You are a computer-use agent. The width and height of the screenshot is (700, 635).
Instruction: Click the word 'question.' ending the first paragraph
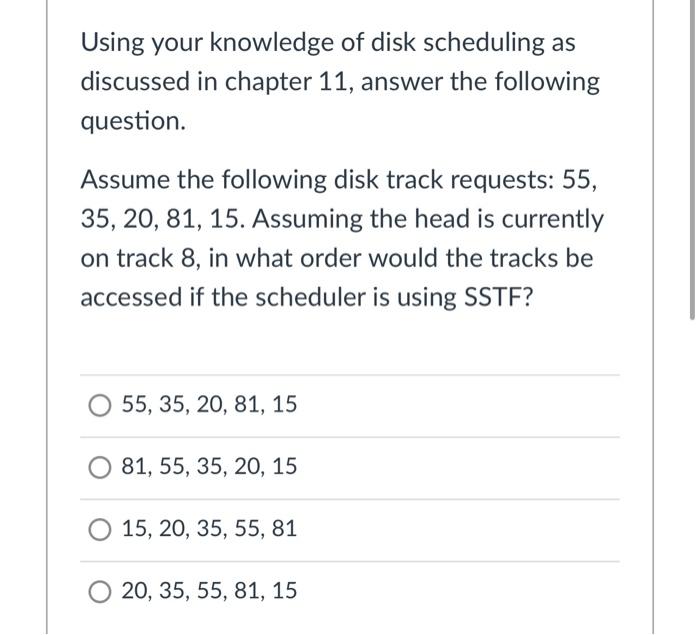click(133, 122)
